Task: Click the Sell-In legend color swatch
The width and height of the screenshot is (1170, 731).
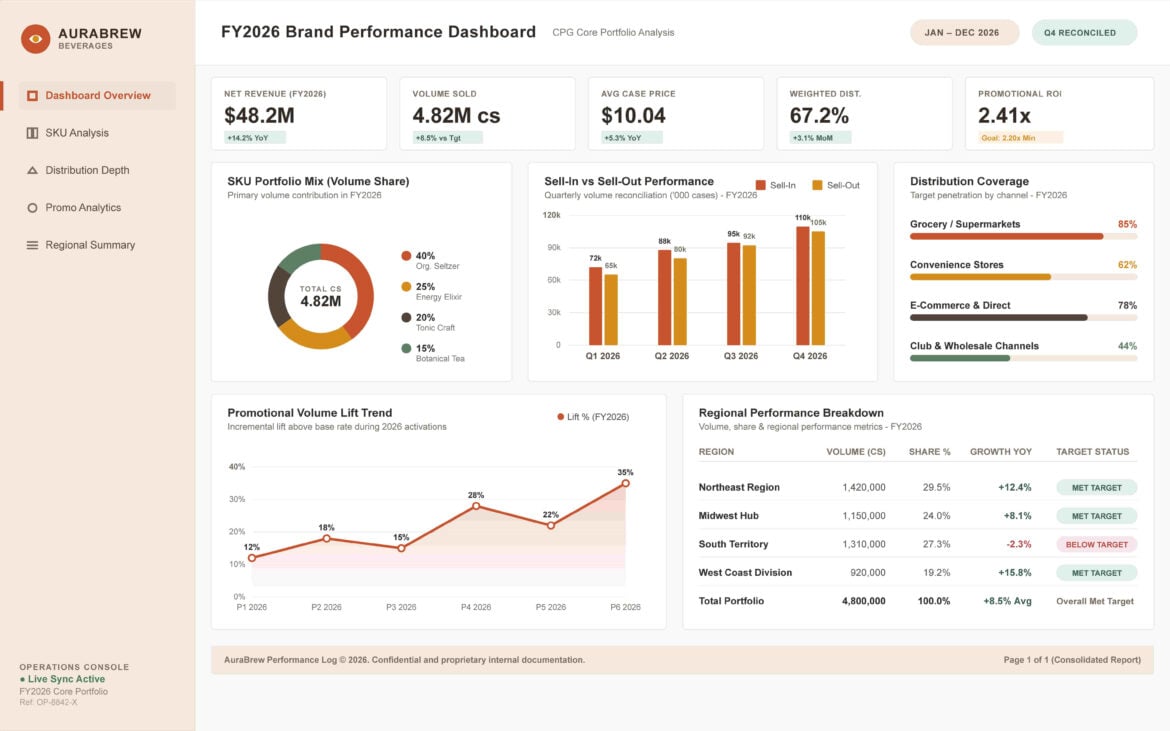Action: pos(760,185)
